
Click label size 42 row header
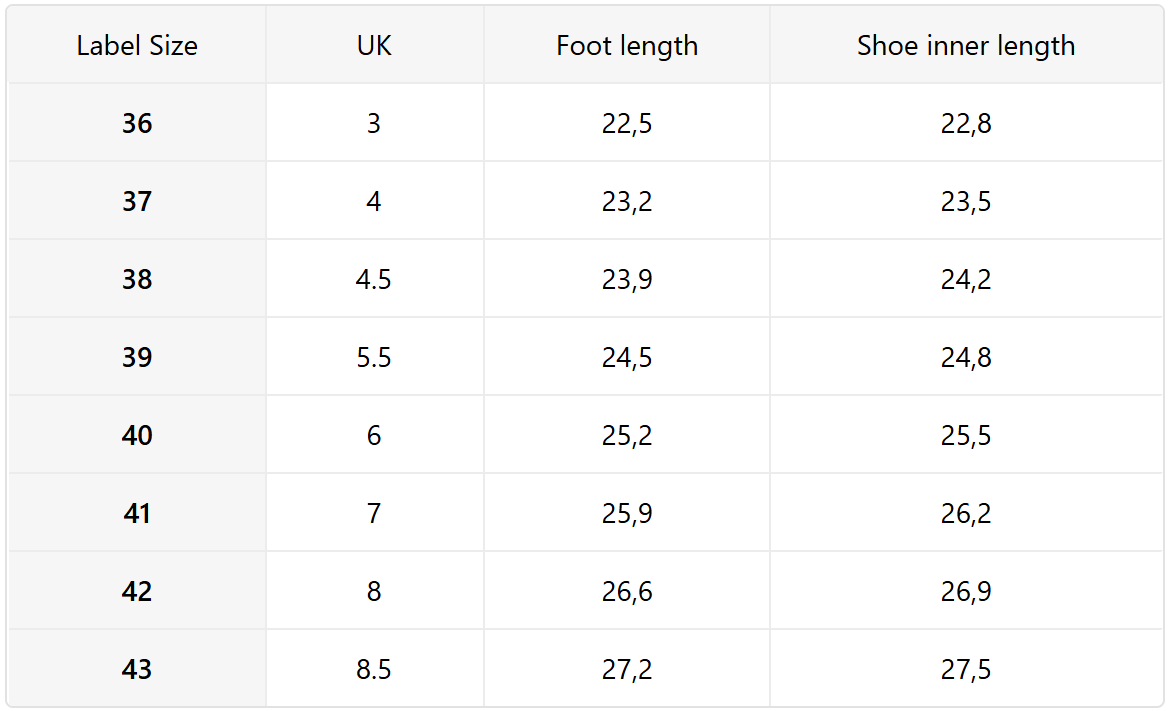[137, 592]
